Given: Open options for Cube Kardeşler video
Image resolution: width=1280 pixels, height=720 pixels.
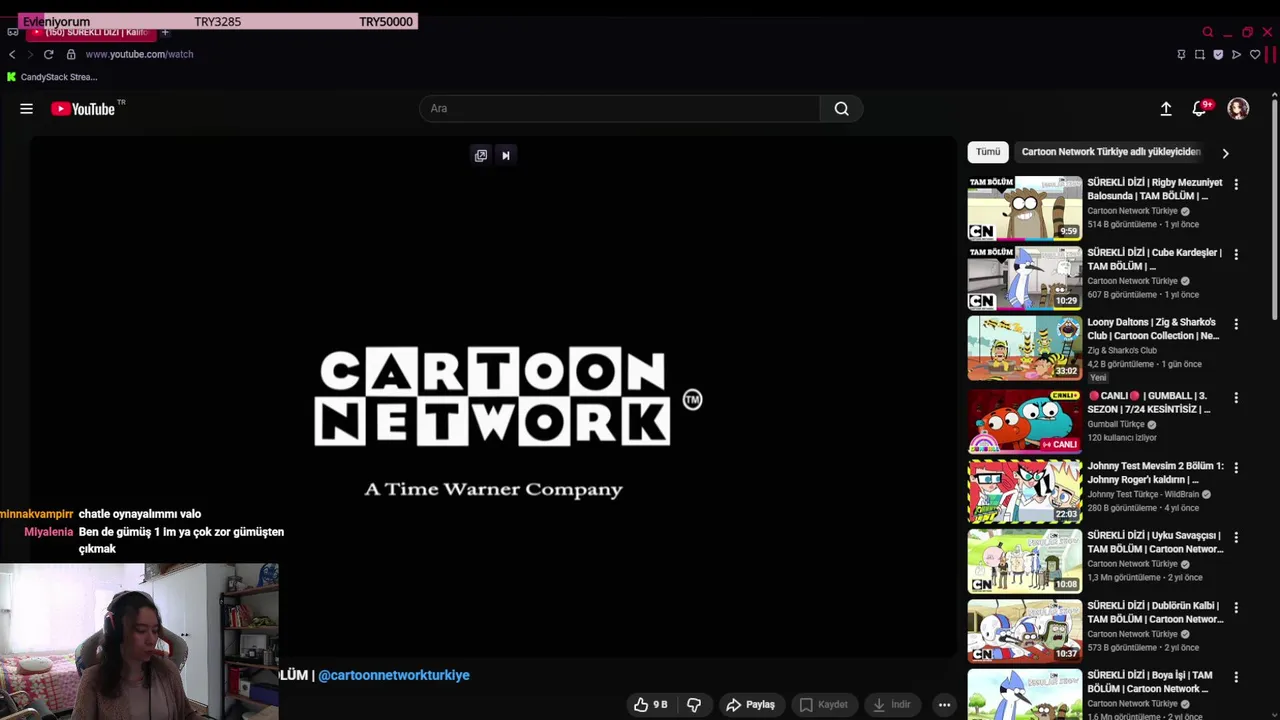Looking at the screenshot, I should point(1236,254).
